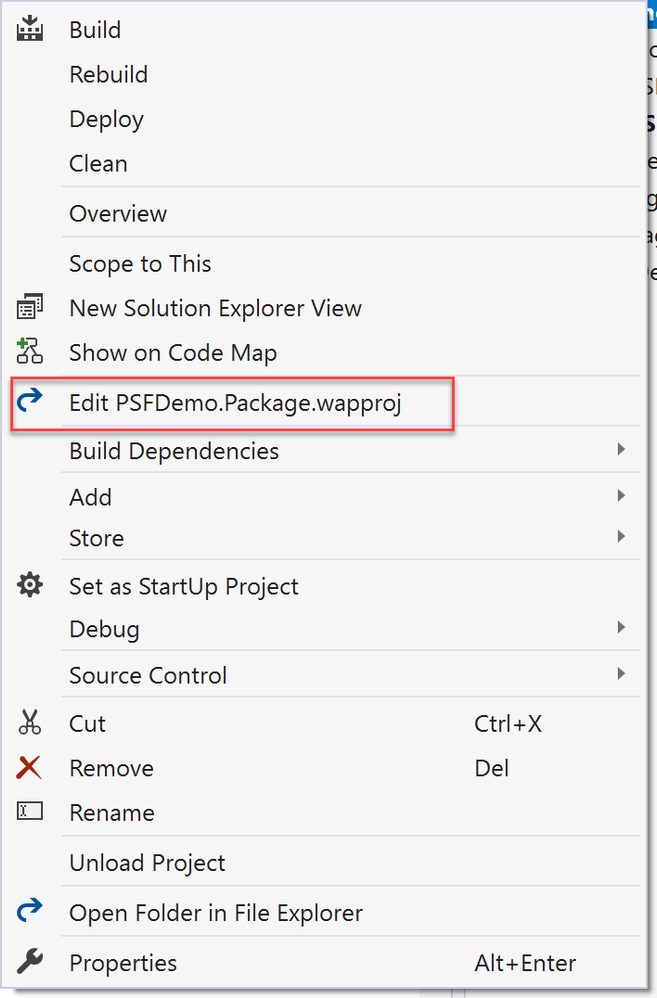Click the New Solution Explorer View icon
The image size is (657, 998).
tap(29, 308)
